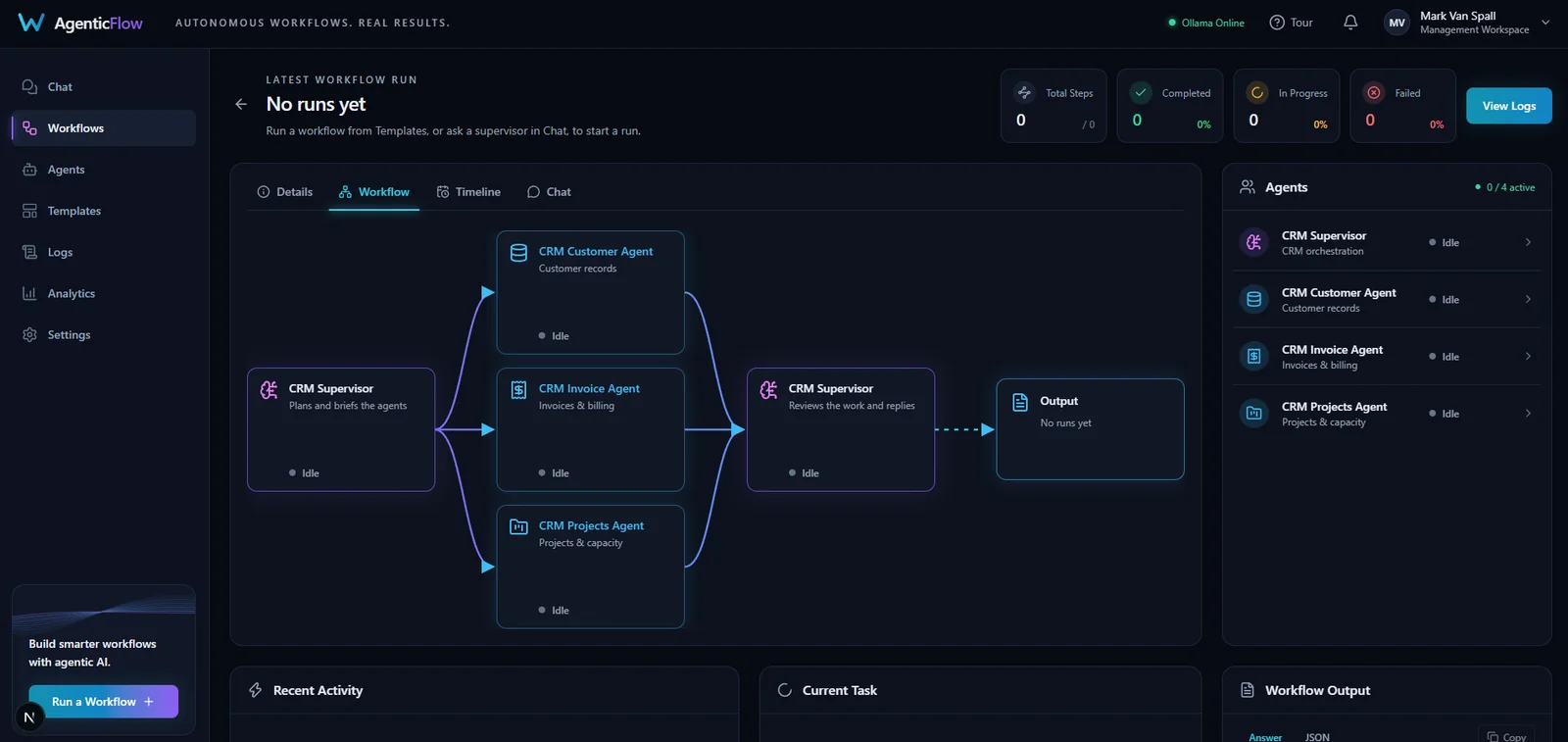The height and width of the screenshot is (742, 1568).
Task: Switch Workflow Output to JSON view
Action: click(1317, 737)
